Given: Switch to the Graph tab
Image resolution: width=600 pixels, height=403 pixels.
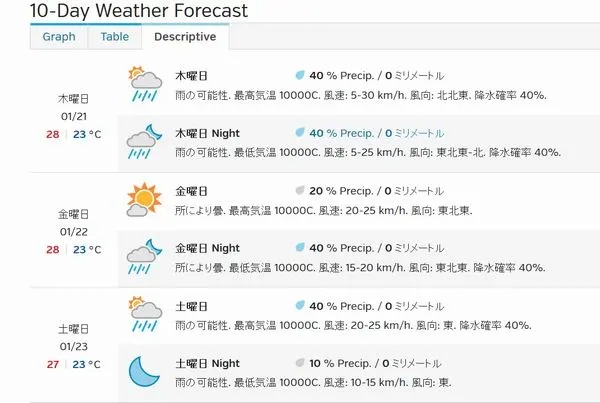Looking at the screenshot, I should 59,37.
